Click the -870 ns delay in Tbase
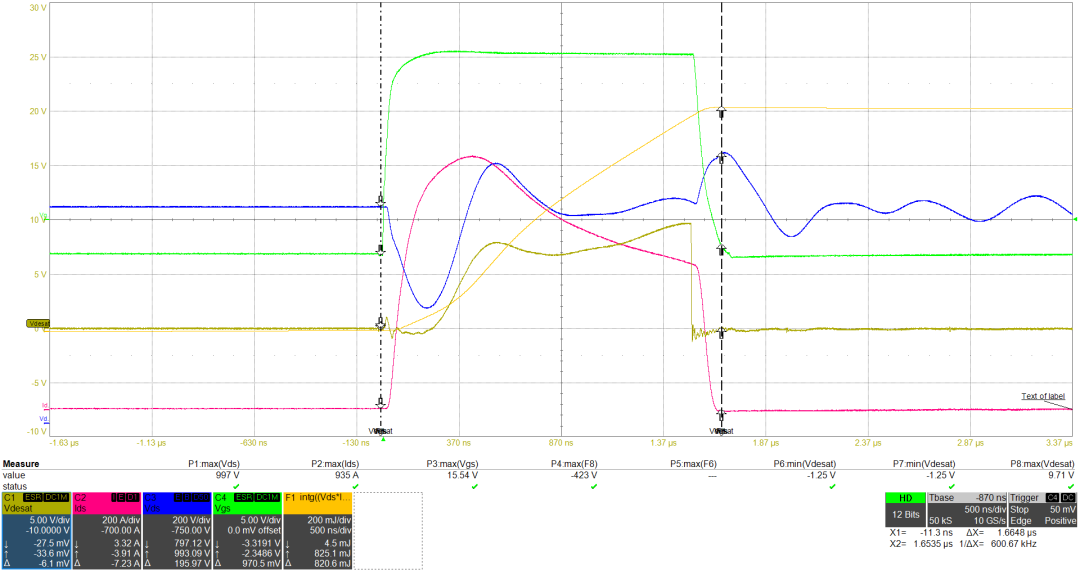1080x570 pixels. (x=990, y=498)
